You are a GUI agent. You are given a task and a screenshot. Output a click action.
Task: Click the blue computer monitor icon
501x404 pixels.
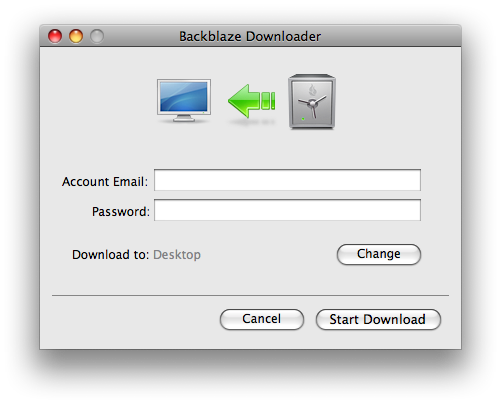(184, 101)
